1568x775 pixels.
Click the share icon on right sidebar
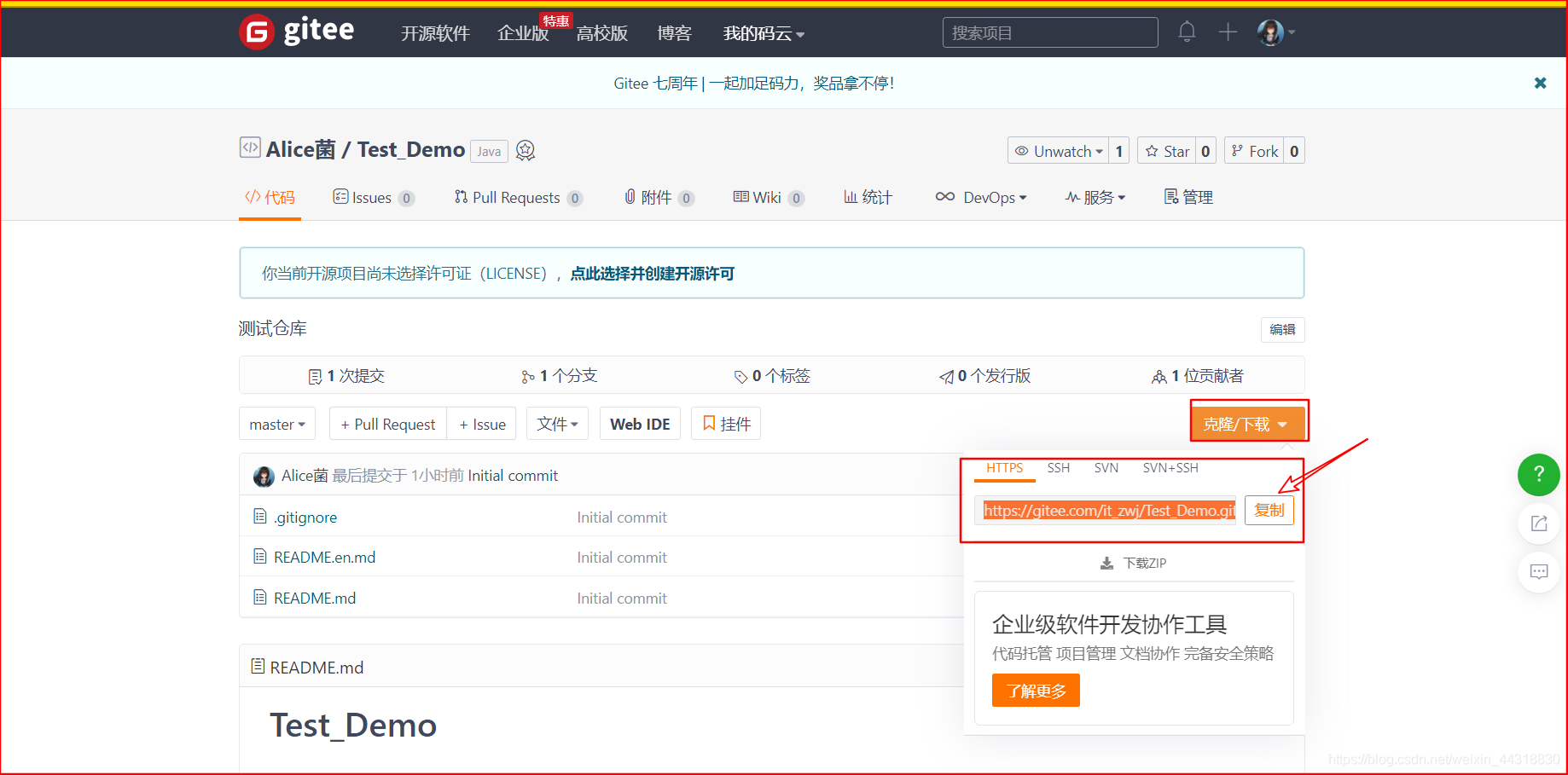point(1538,523)
